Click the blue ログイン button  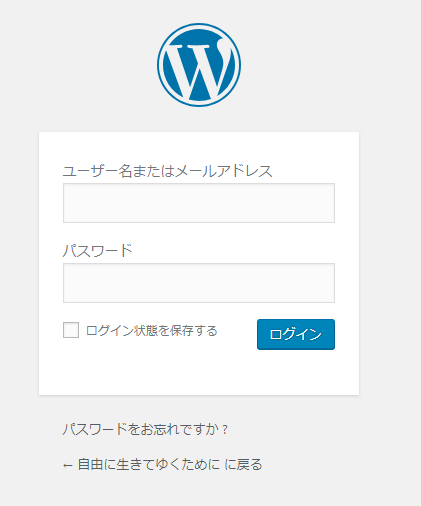click(x=296, y=334)
